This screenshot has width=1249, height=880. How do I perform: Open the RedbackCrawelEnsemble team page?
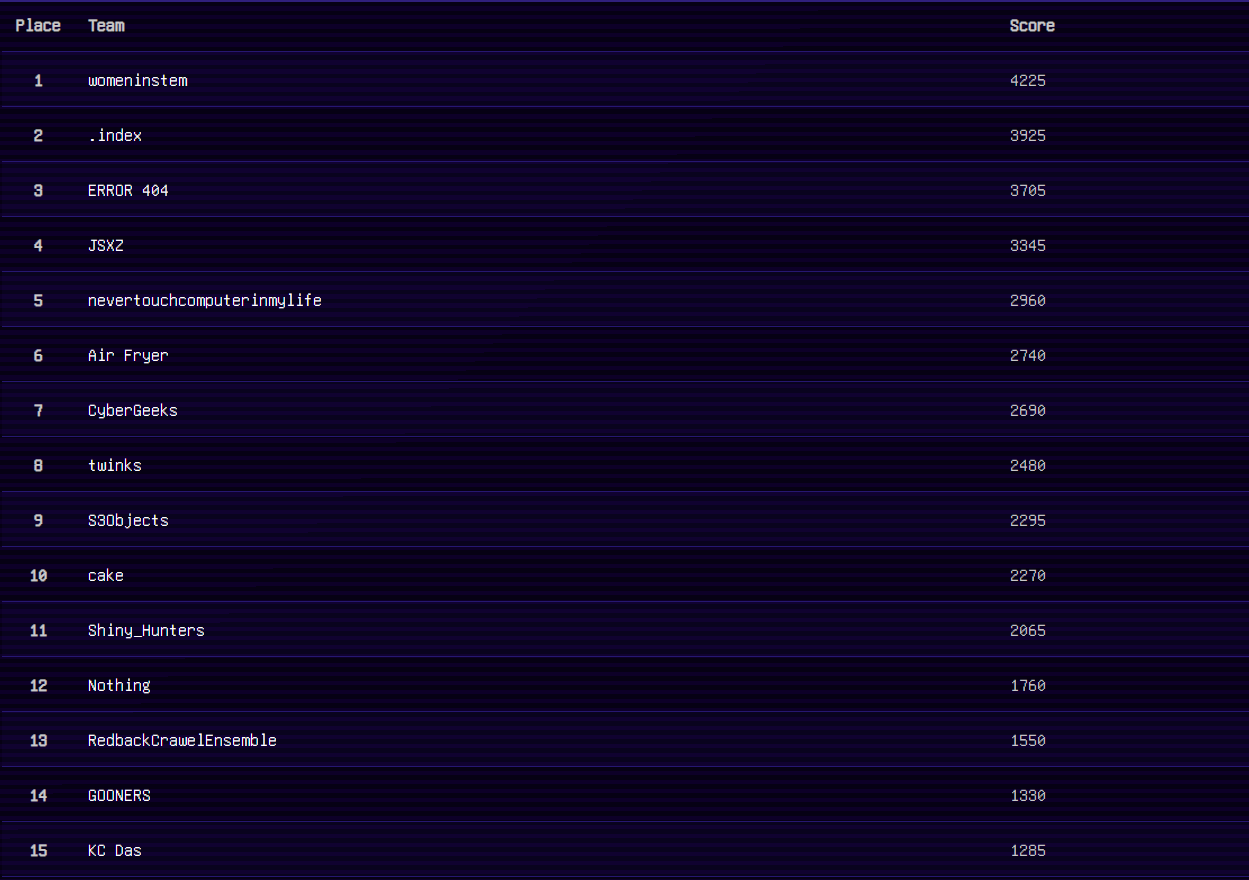click(182, 740)
